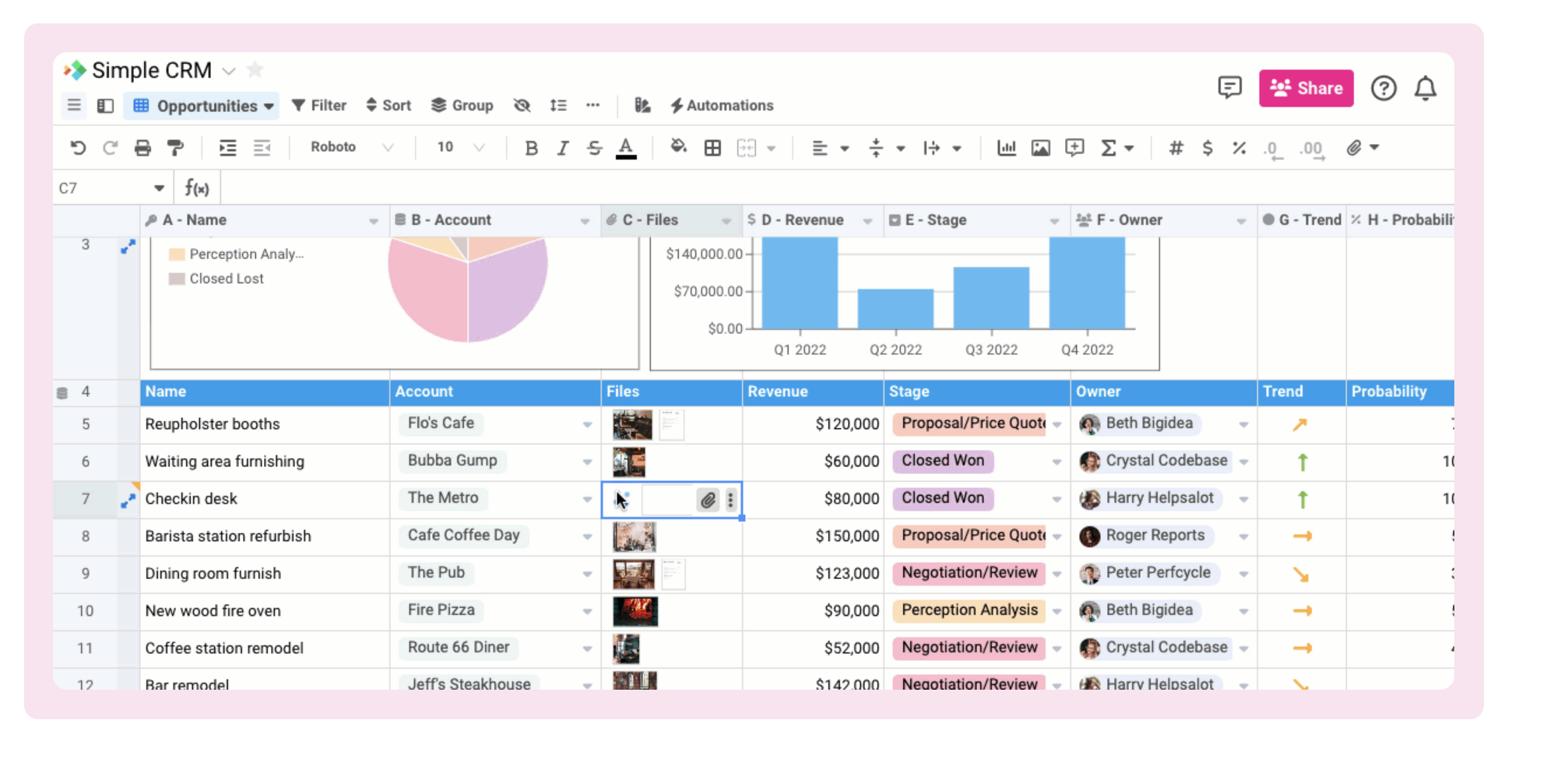Outdent the selected row
The height and width of the screenshot is (780, 1568).
[262, 148]
